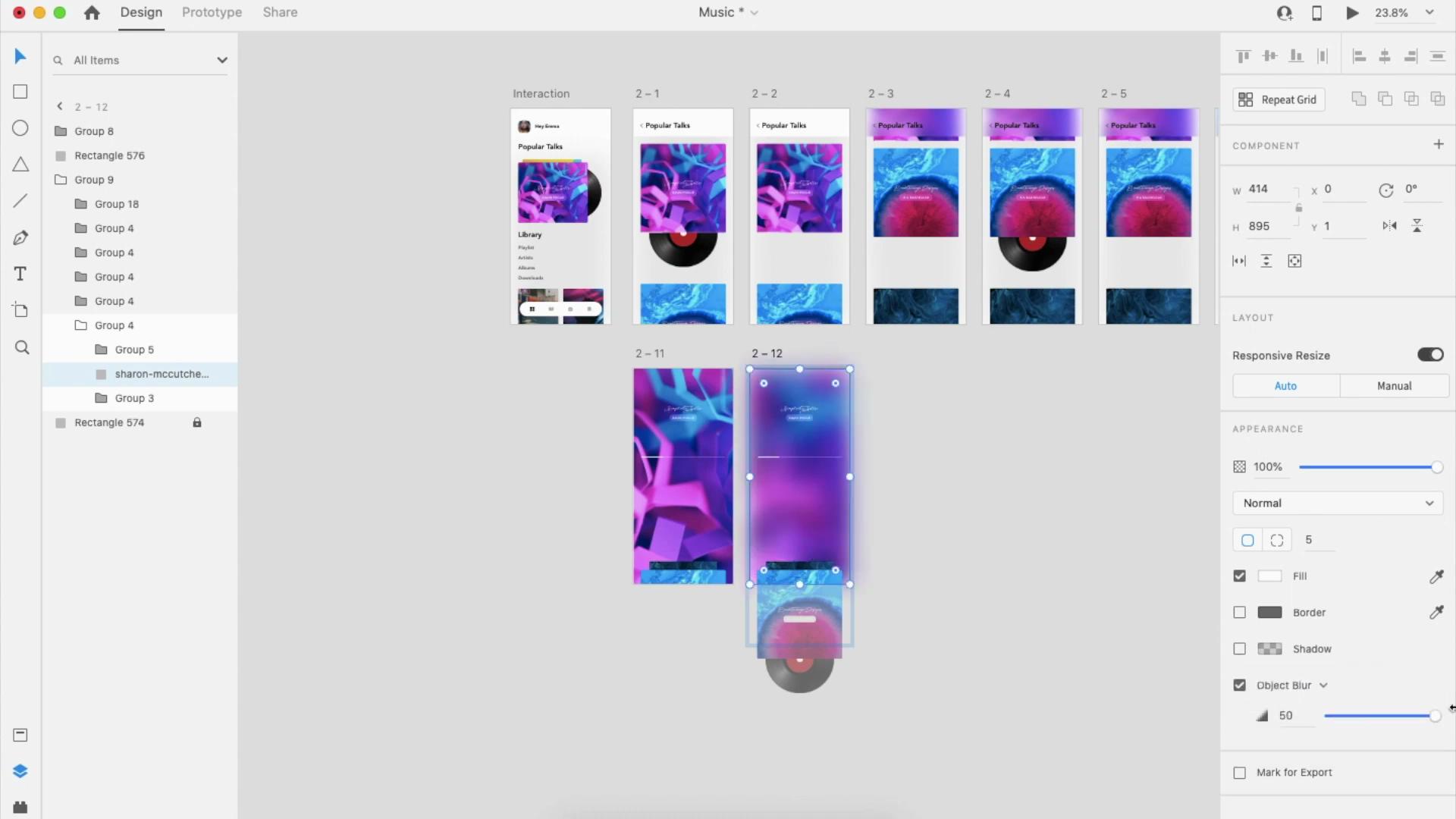1456x819 pixels.
Task: Open the Plugins panel icon
Action: click(x=20, y=807)
